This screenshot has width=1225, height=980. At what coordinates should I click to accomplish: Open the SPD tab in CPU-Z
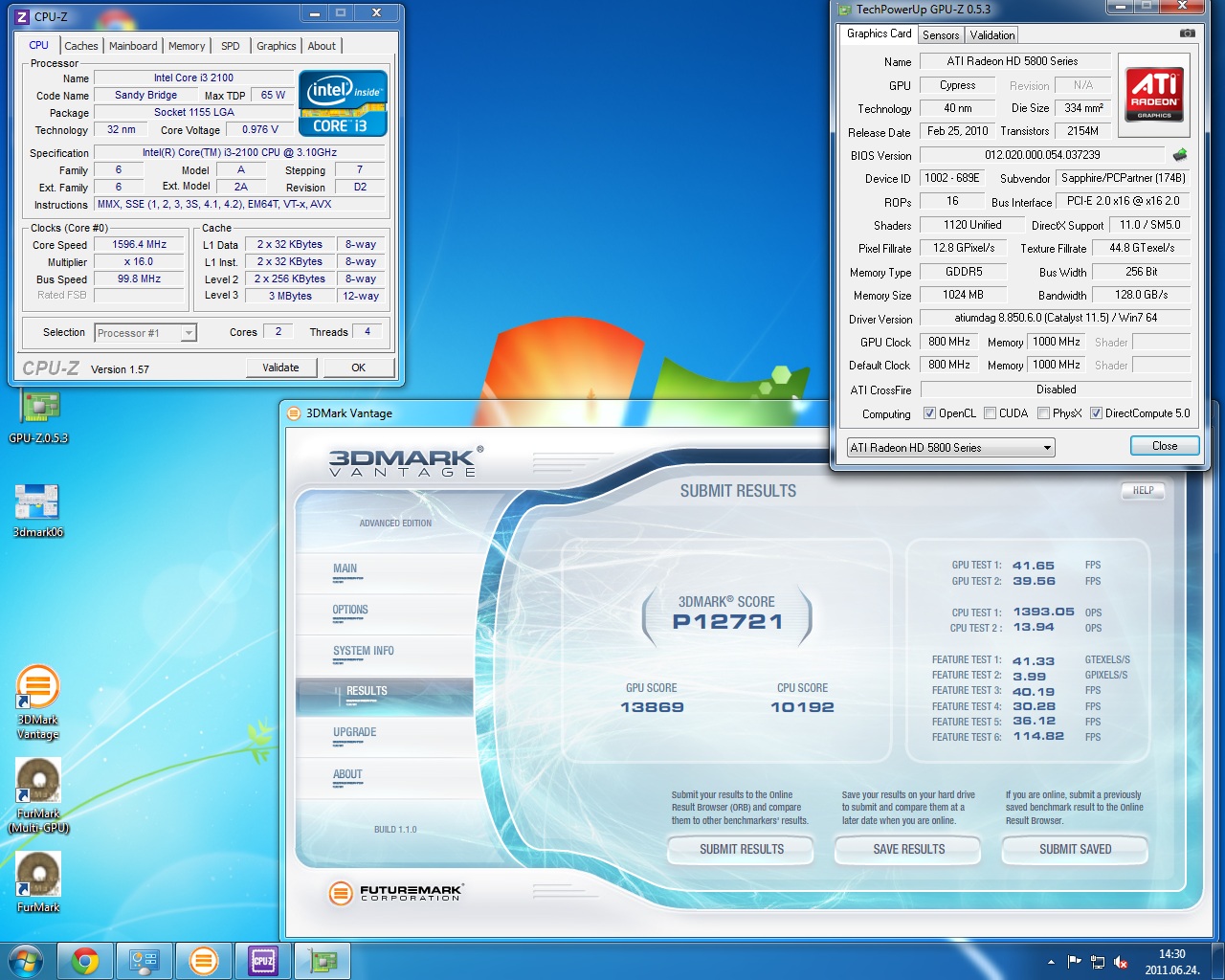click(x=231, y=46)
